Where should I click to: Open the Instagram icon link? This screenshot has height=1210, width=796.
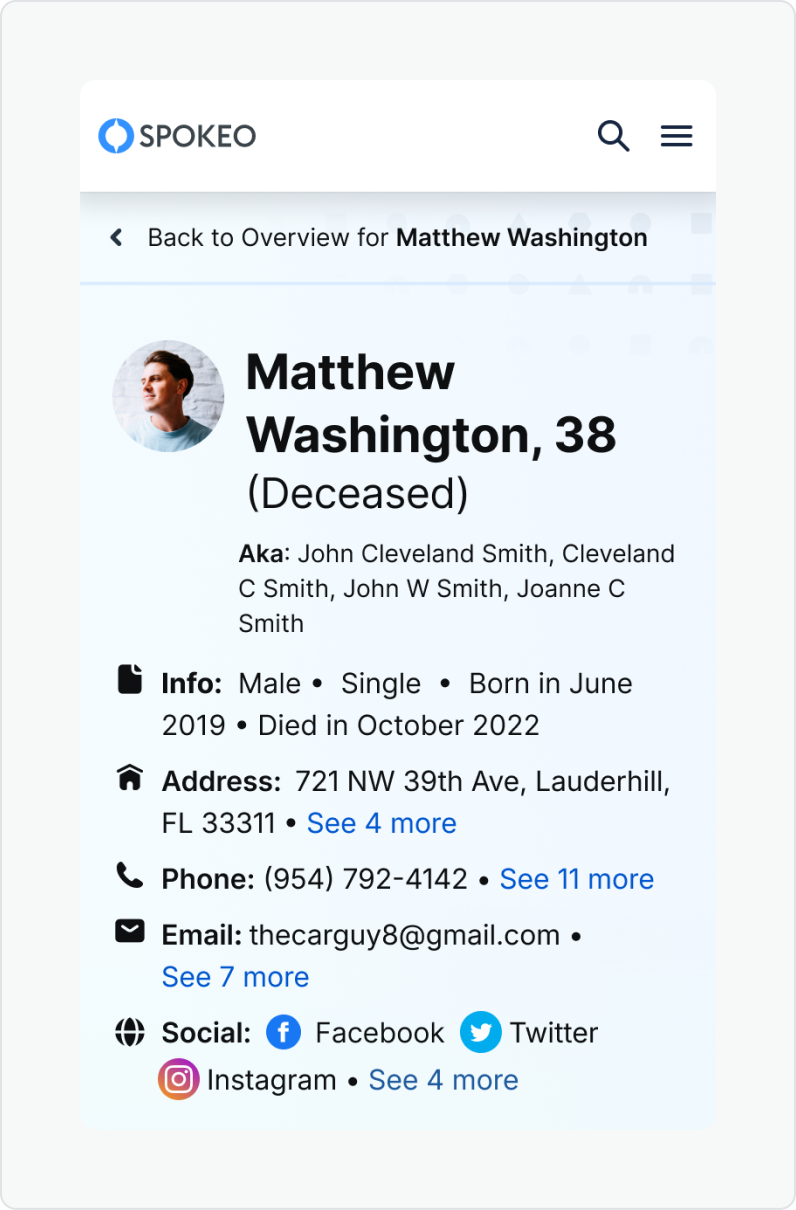click(179, 1080)
